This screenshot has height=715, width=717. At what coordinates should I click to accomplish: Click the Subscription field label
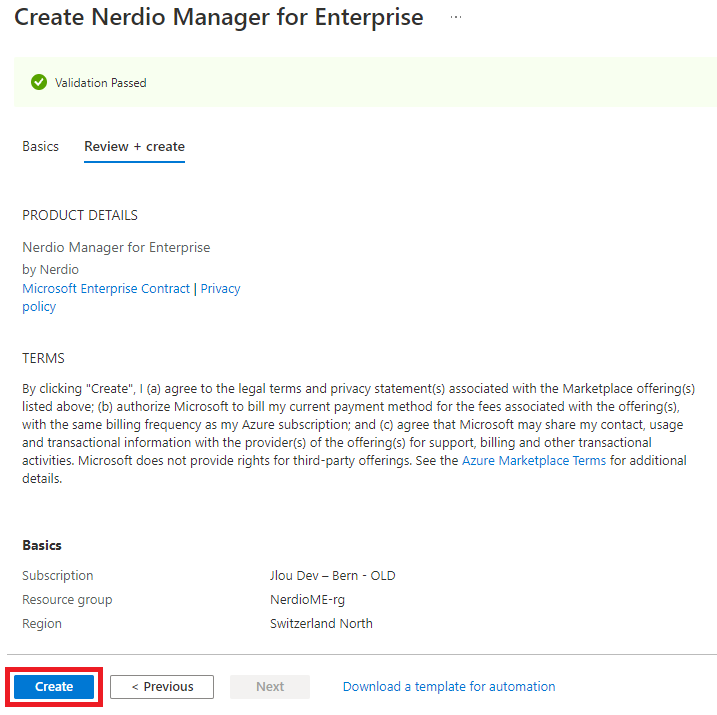(x=58, y=576)
